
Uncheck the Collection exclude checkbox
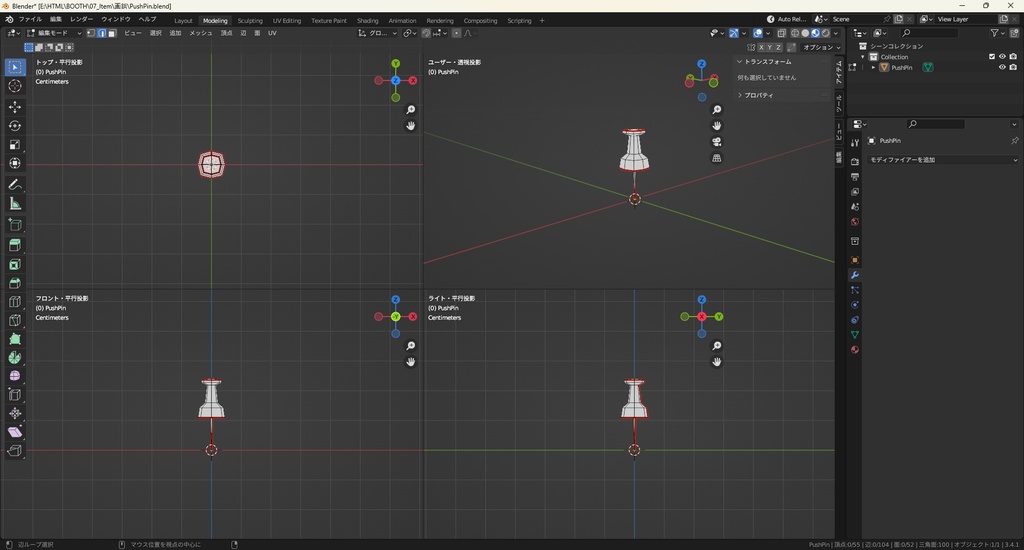(992, 57)
